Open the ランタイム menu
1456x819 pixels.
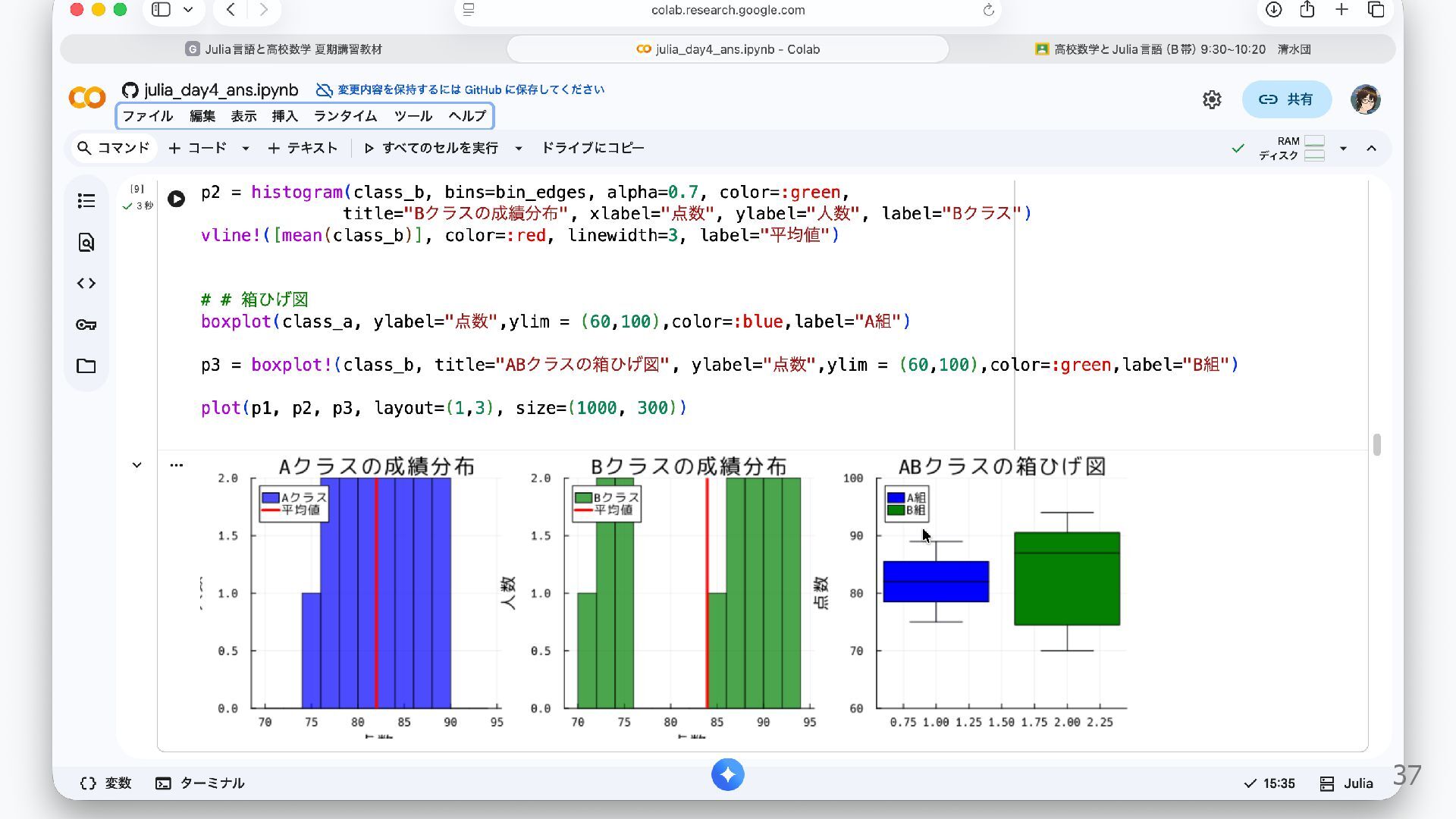(x=345, y=116)
